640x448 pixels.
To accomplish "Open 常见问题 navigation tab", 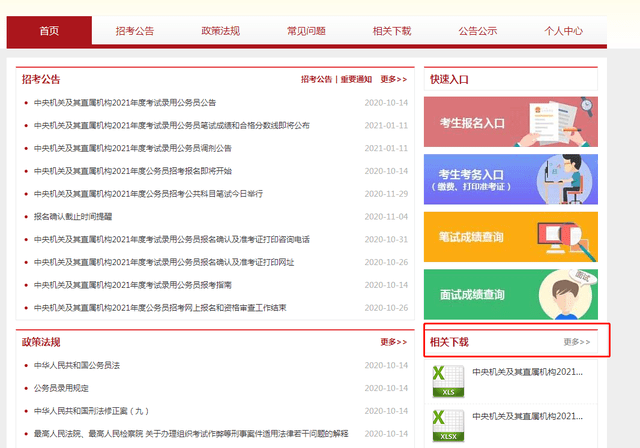I will tap(306, 31).
